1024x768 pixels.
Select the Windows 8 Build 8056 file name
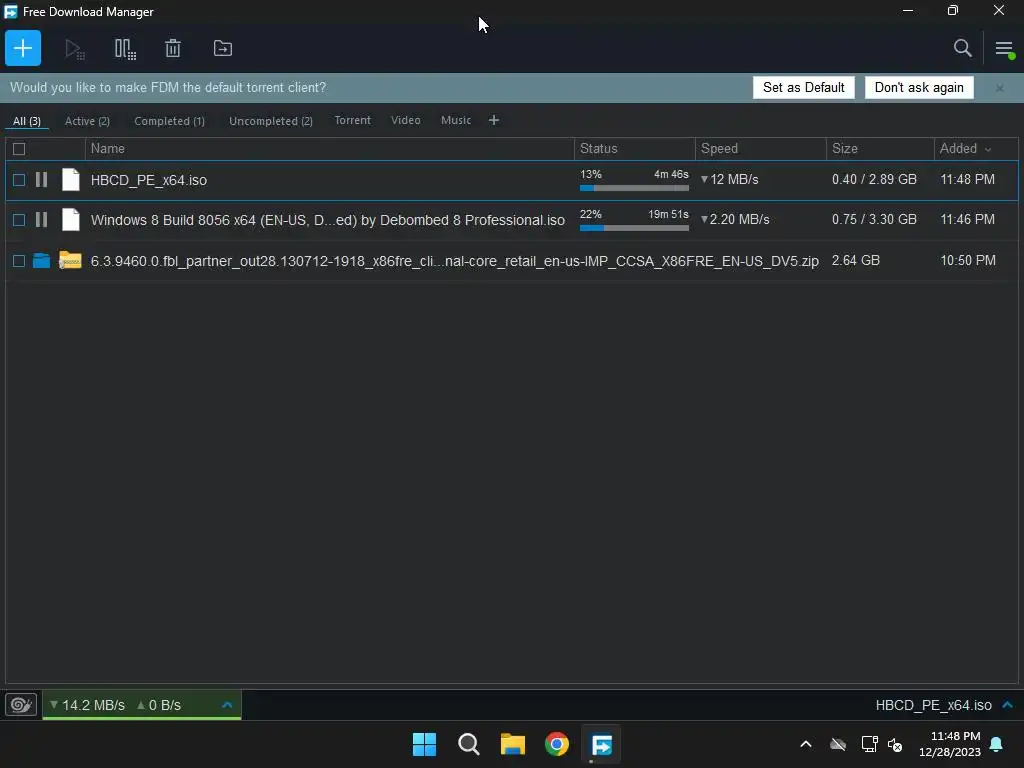(328, 220)
